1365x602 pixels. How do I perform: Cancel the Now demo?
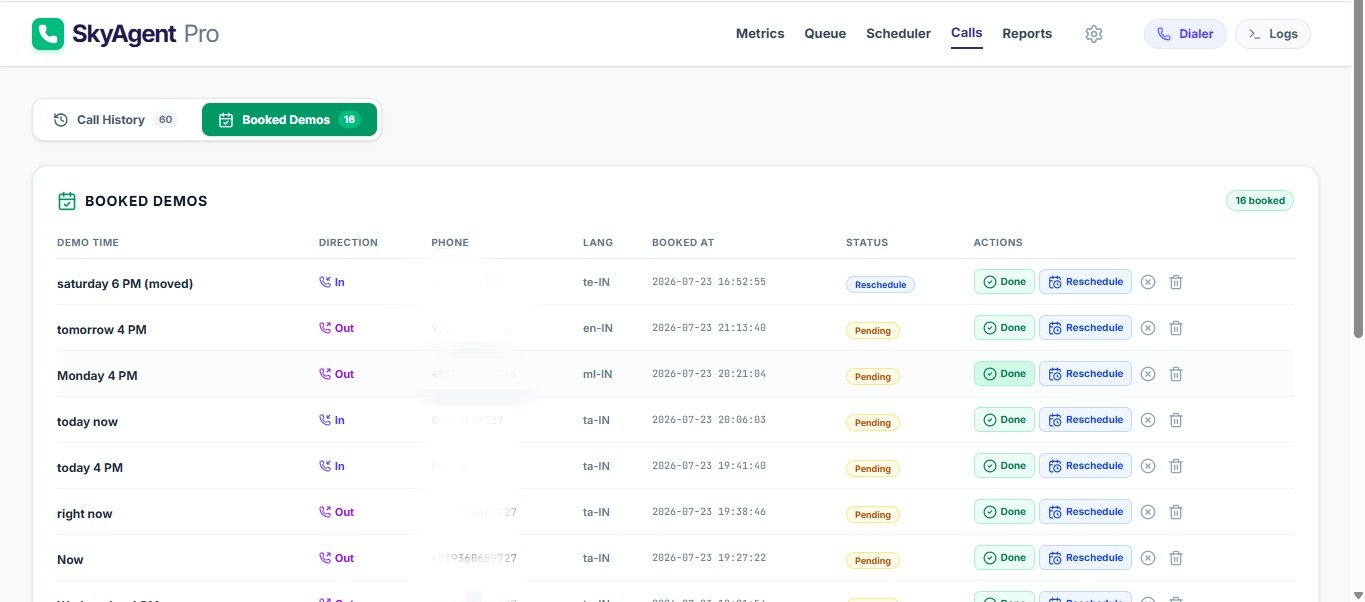[x=1148, y=558]
